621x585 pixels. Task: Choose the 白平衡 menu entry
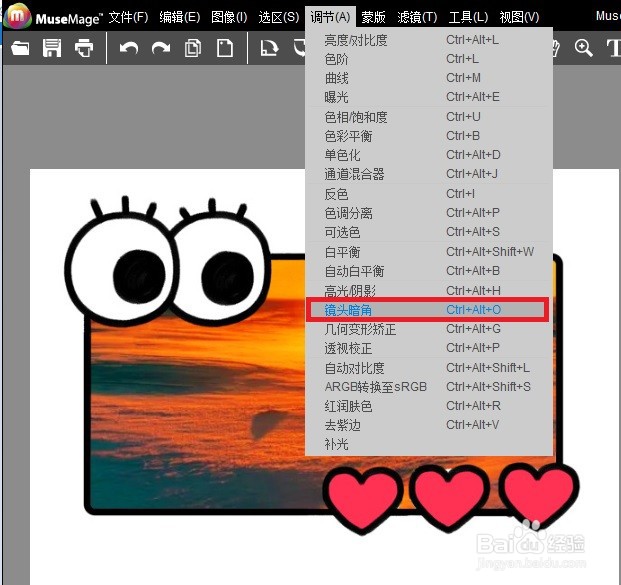[x=429, y=252]
